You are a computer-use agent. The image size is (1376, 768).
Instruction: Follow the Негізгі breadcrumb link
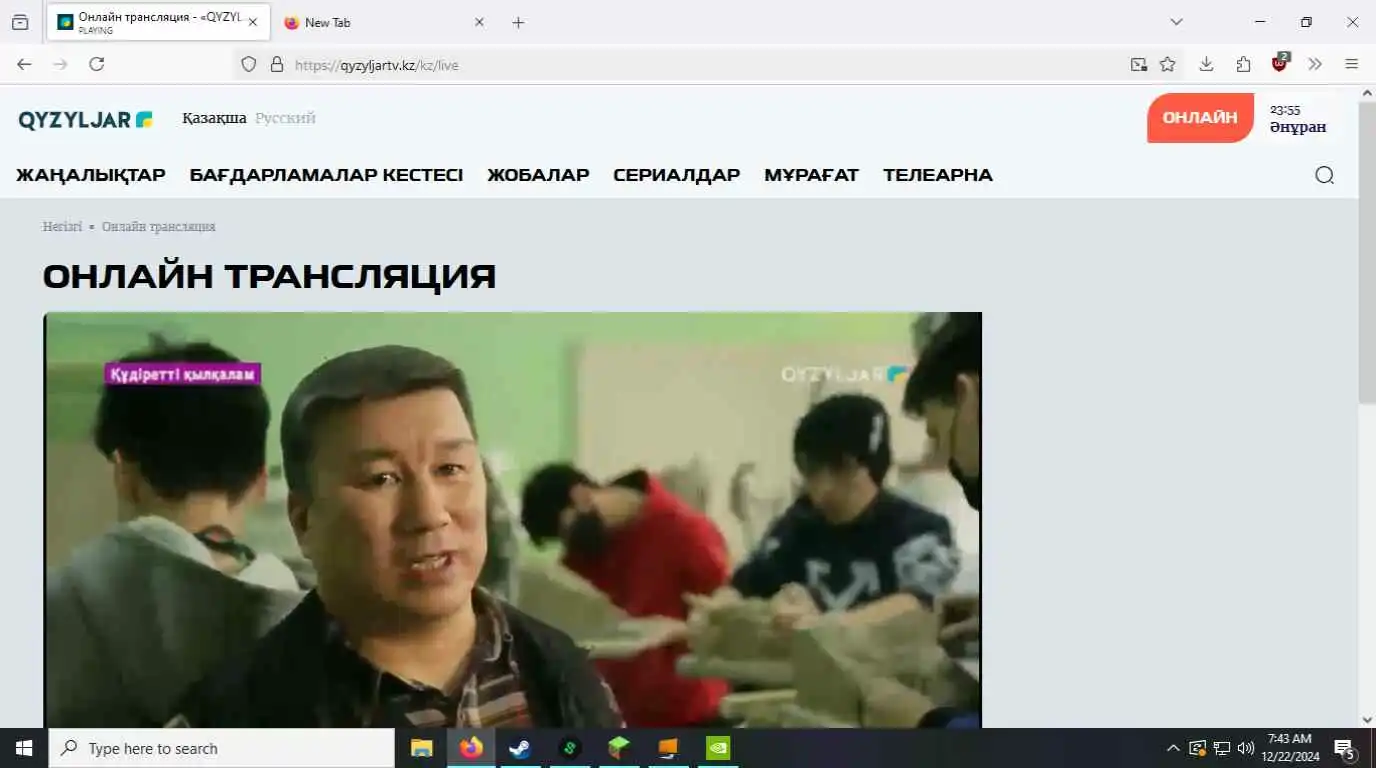pos(62,227)
